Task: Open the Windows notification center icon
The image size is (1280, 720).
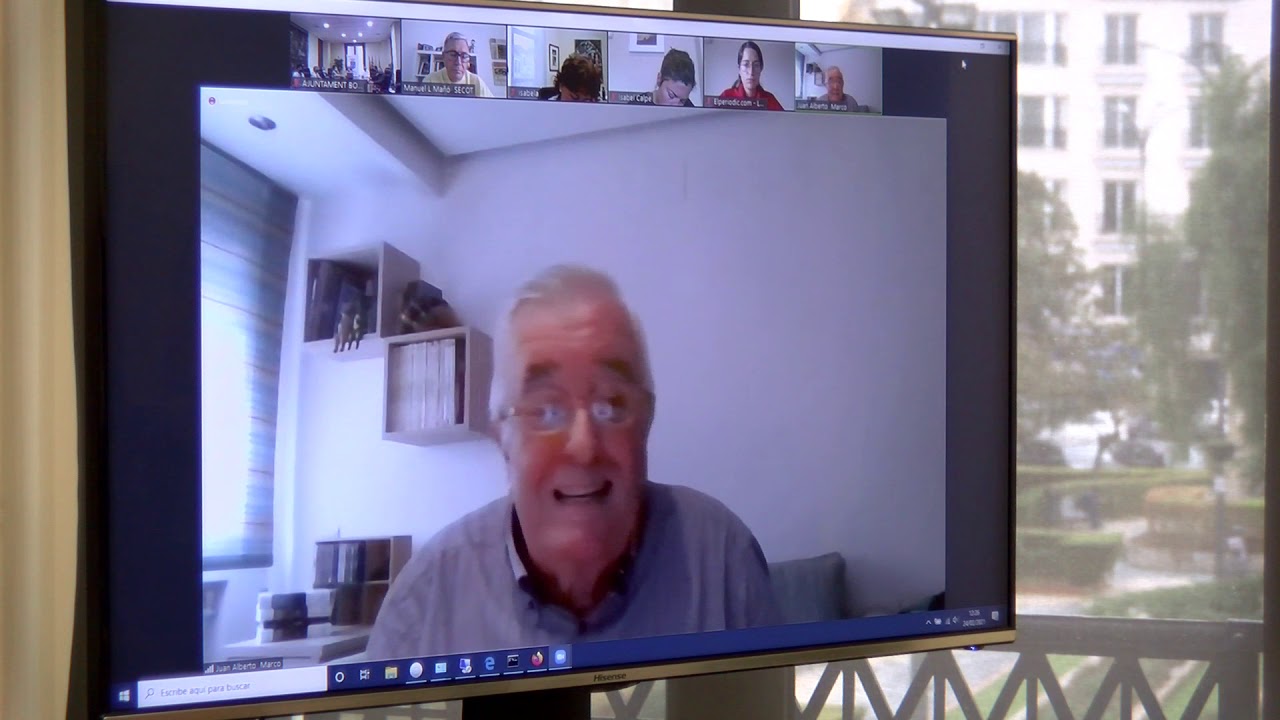Action: point(995,616)
